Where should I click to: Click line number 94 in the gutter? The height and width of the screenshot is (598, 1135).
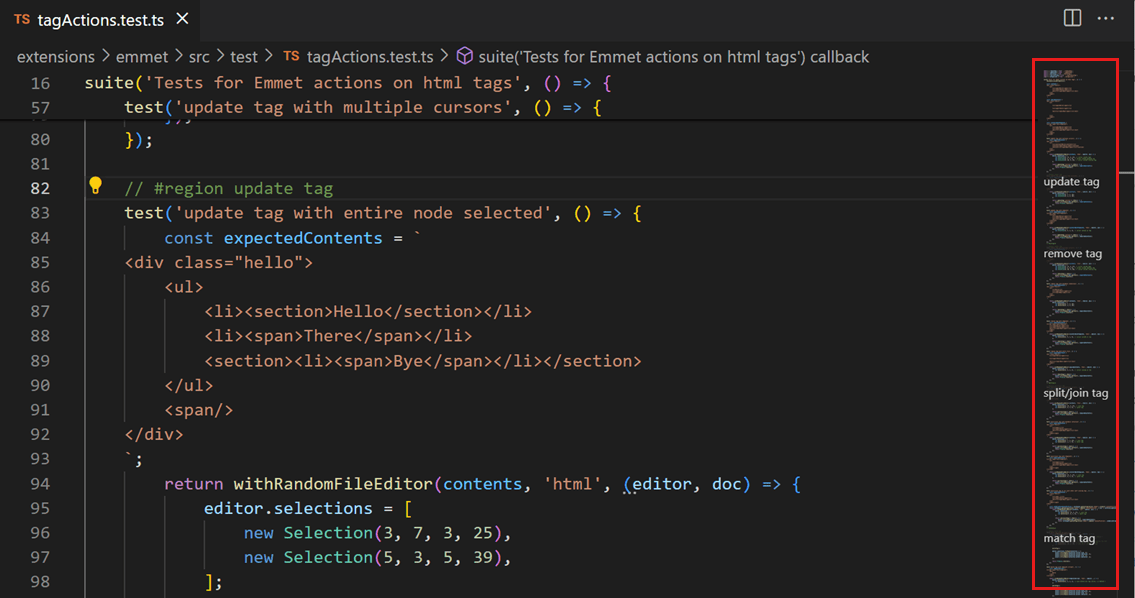[40, 484]
